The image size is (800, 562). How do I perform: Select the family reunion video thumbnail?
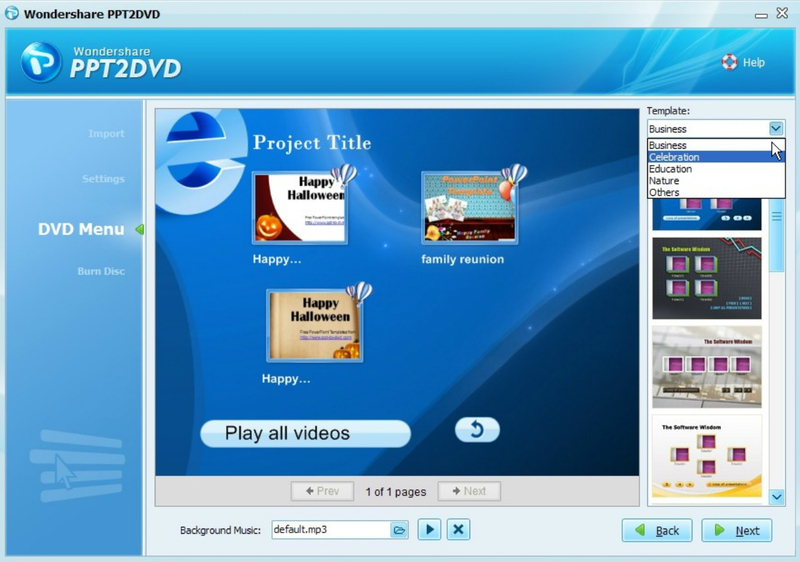click(x=469, y=208)
